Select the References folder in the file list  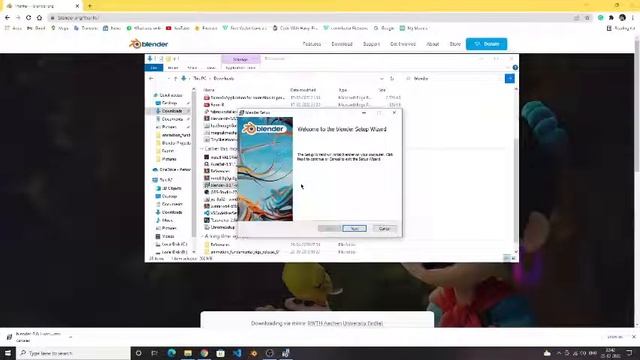(x=220, y=244)
